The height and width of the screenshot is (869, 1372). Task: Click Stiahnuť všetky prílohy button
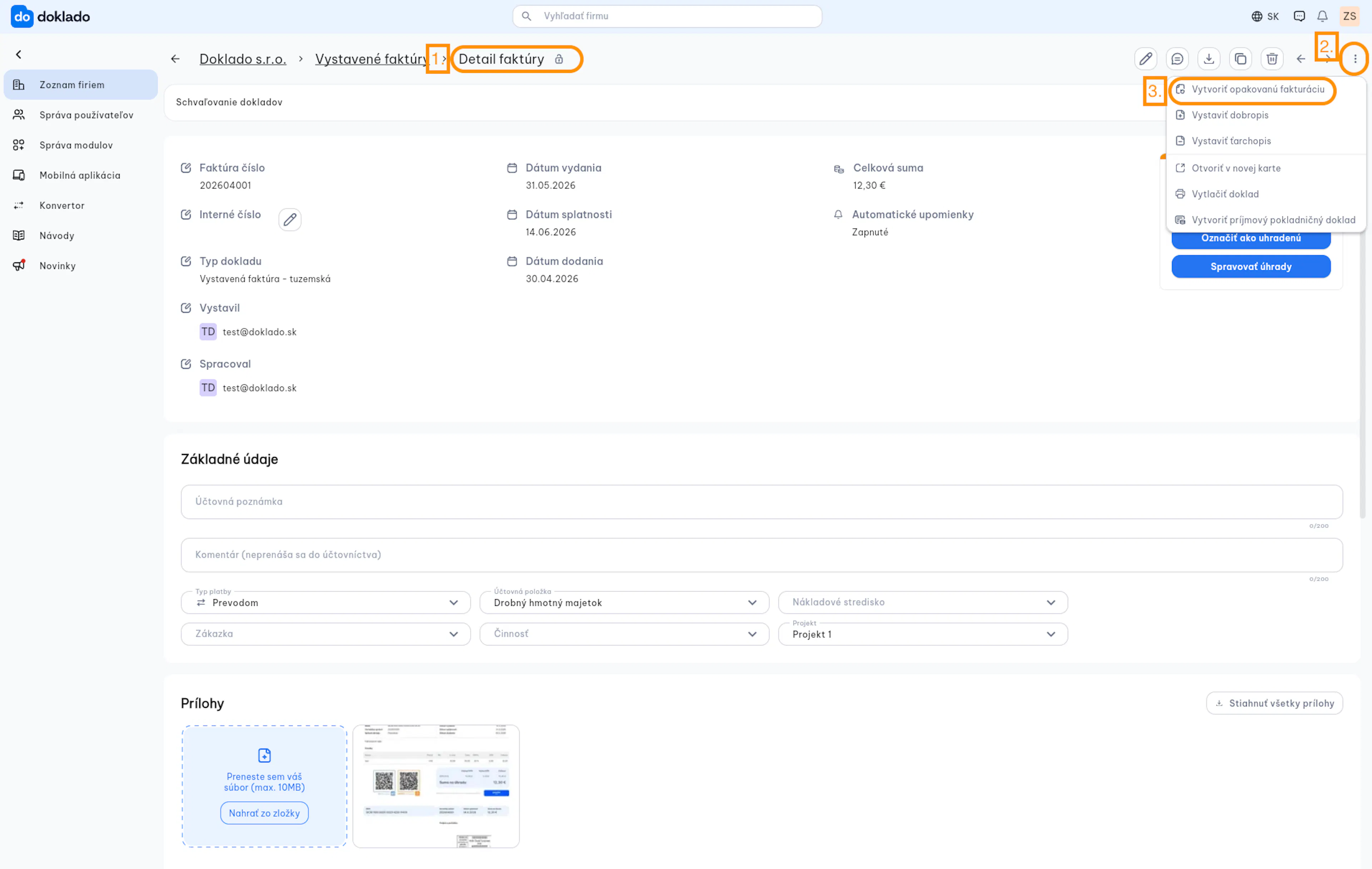click(1274, 703)
